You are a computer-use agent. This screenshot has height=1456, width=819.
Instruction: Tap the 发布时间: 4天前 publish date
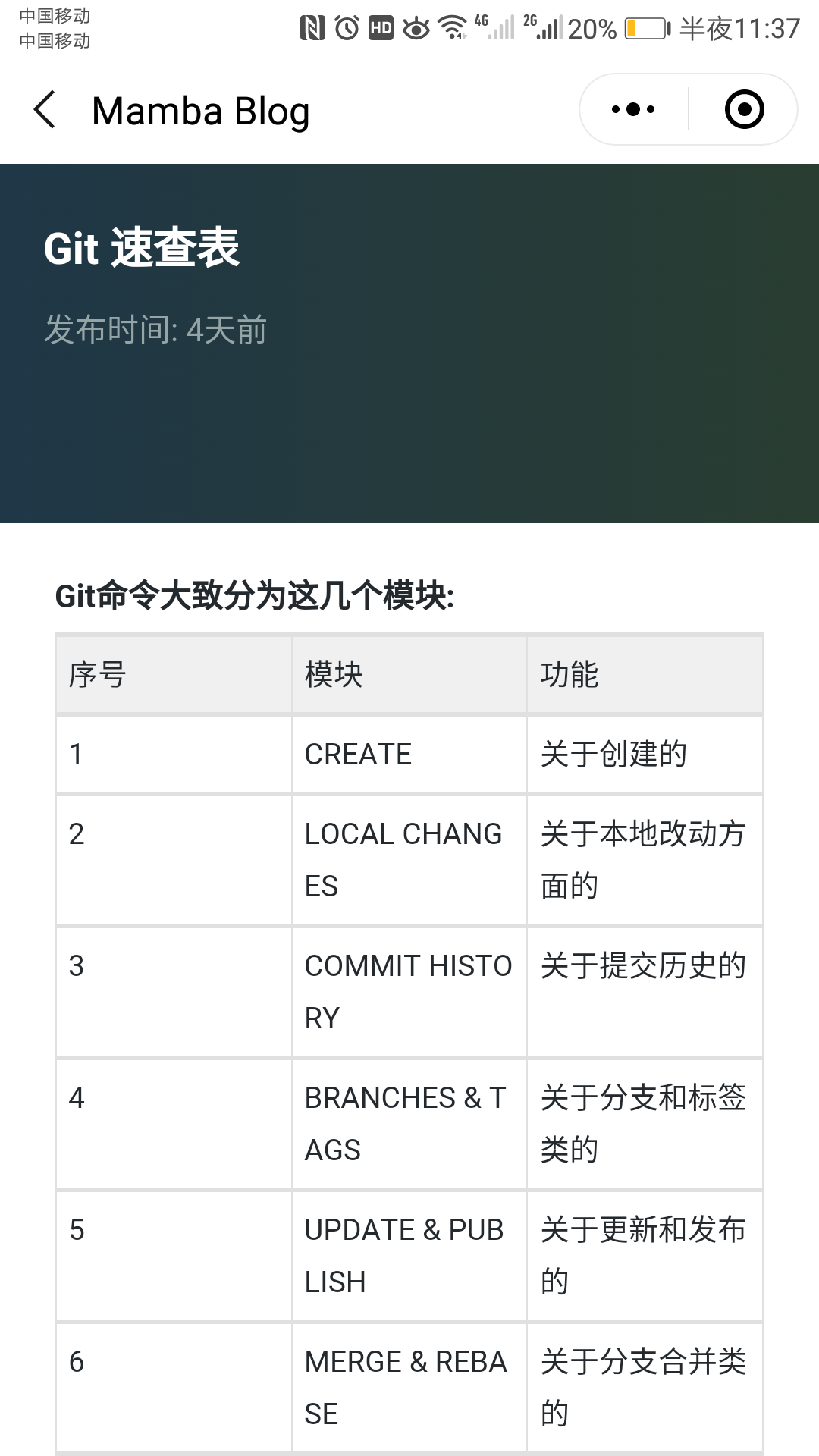coord(155,330)
